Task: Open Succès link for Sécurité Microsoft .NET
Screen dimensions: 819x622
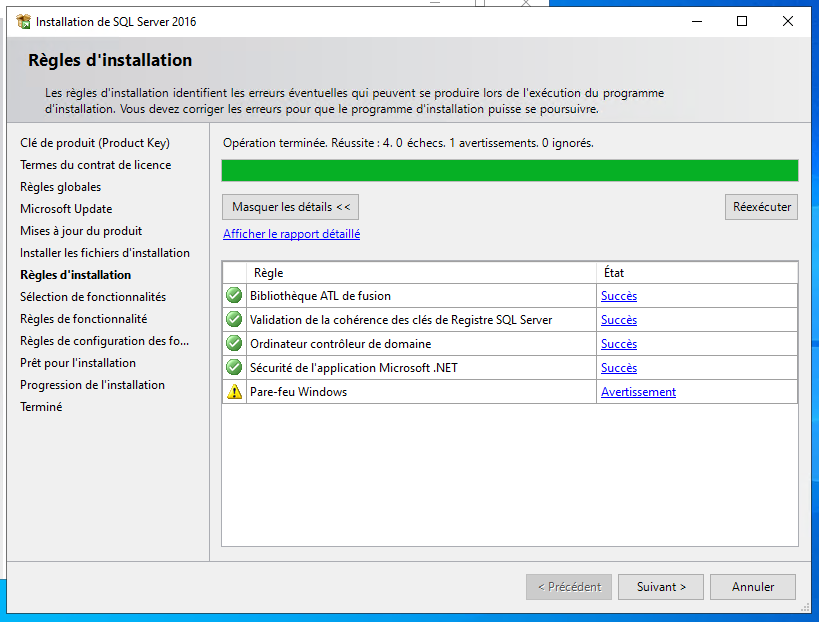Action: [619, 368]
